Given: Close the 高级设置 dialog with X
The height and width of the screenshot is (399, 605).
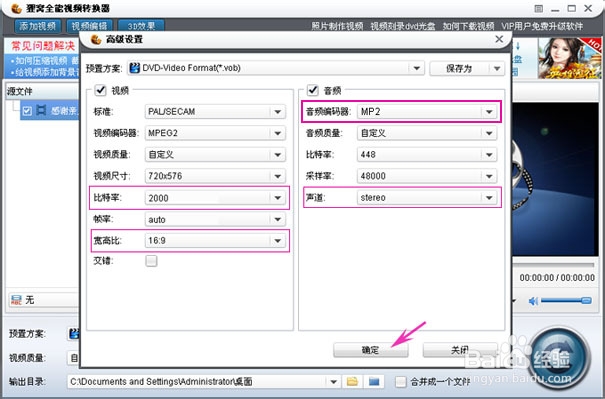Looking at the screenshot, I should point(499,39).
